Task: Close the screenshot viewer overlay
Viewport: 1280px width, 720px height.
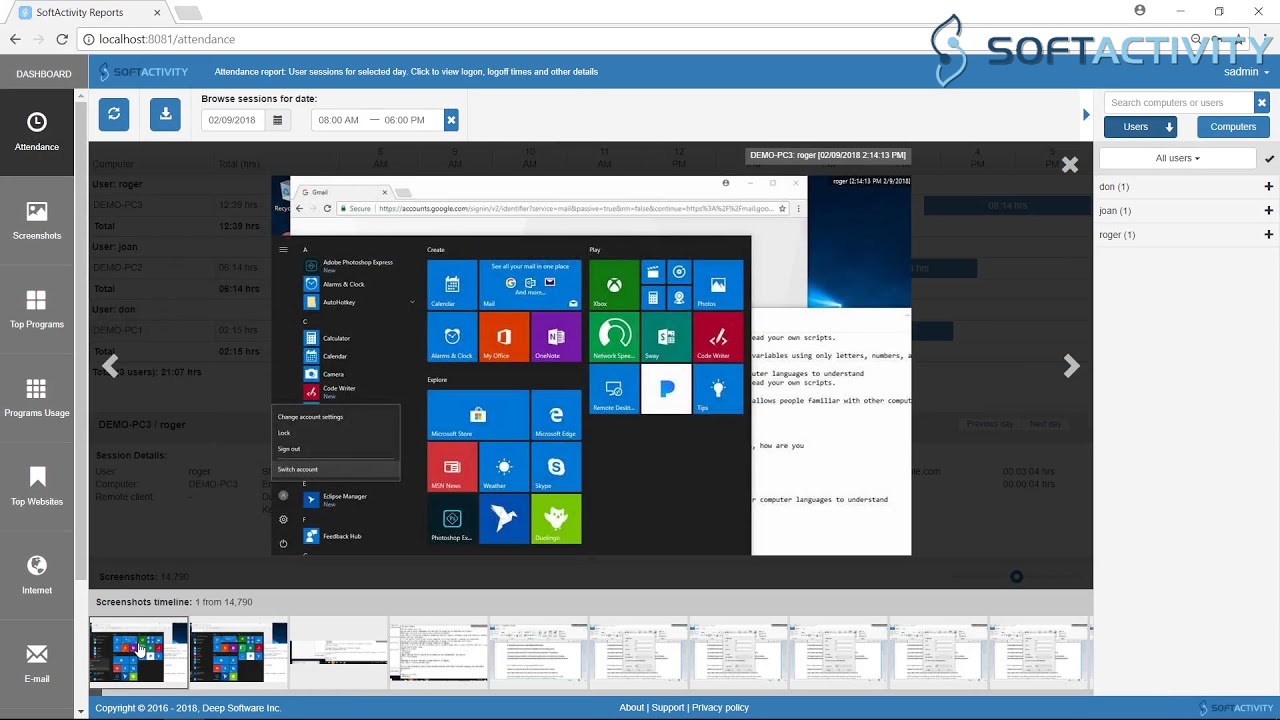Action: (1070, 165)
